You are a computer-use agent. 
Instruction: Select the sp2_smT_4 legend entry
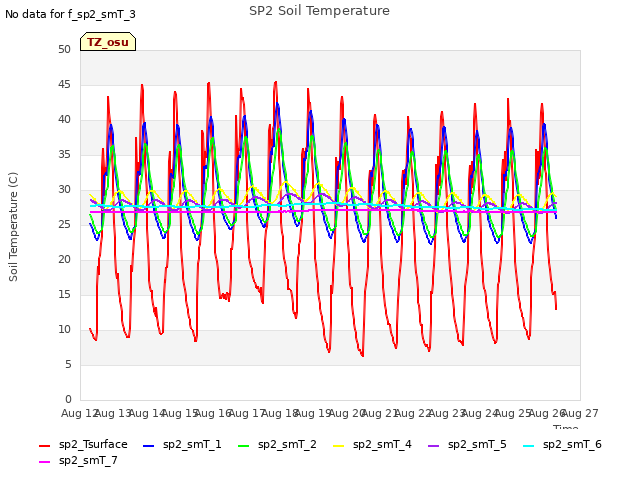pos(372,444)
